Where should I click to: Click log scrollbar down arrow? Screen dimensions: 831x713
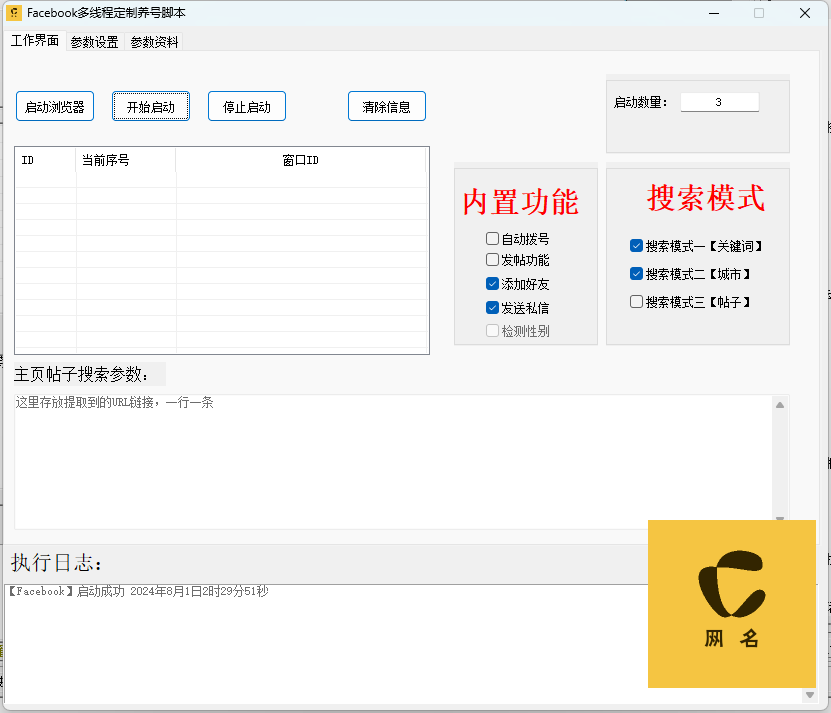pos(810,695)
